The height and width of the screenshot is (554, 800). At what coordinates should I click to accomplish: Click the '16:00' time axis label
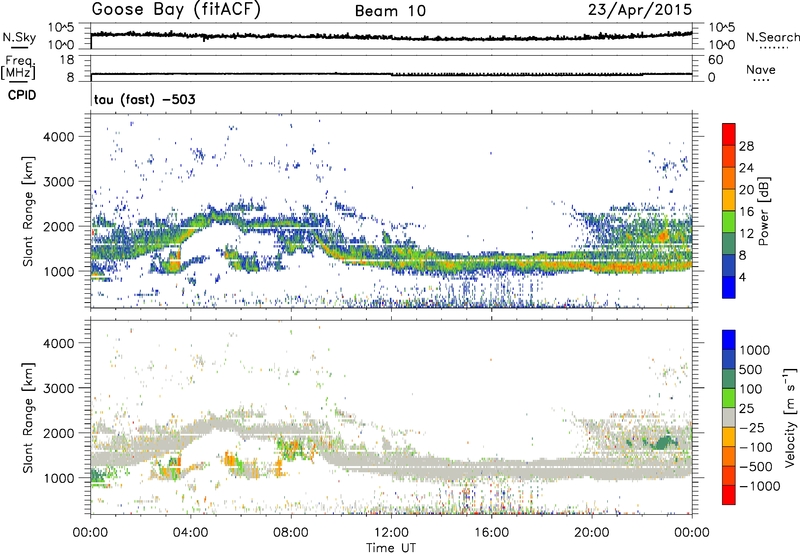pyautogui.click(x=491, y=533)
